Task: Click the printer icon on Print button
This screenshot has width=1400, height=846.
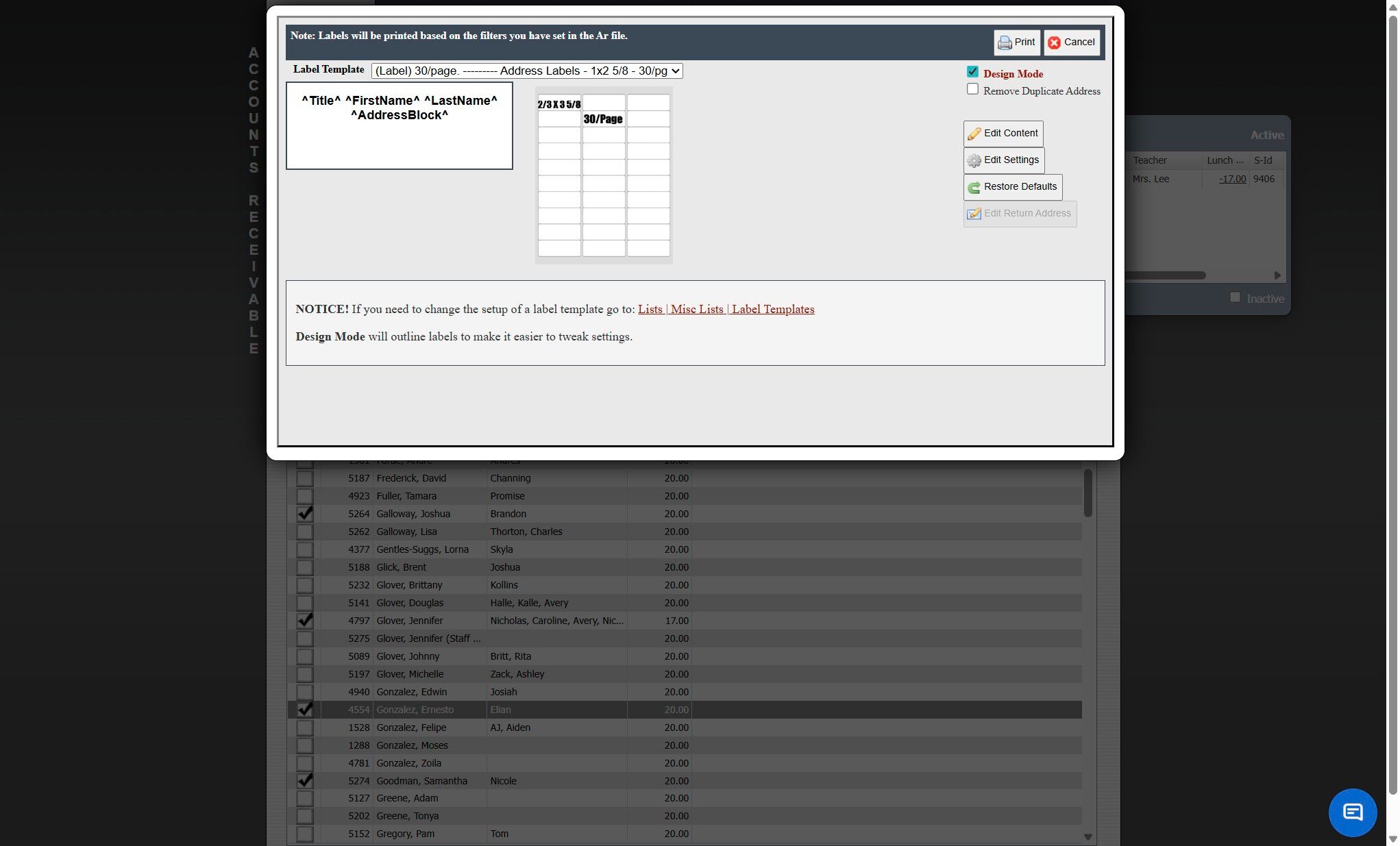Action: 1005,42
